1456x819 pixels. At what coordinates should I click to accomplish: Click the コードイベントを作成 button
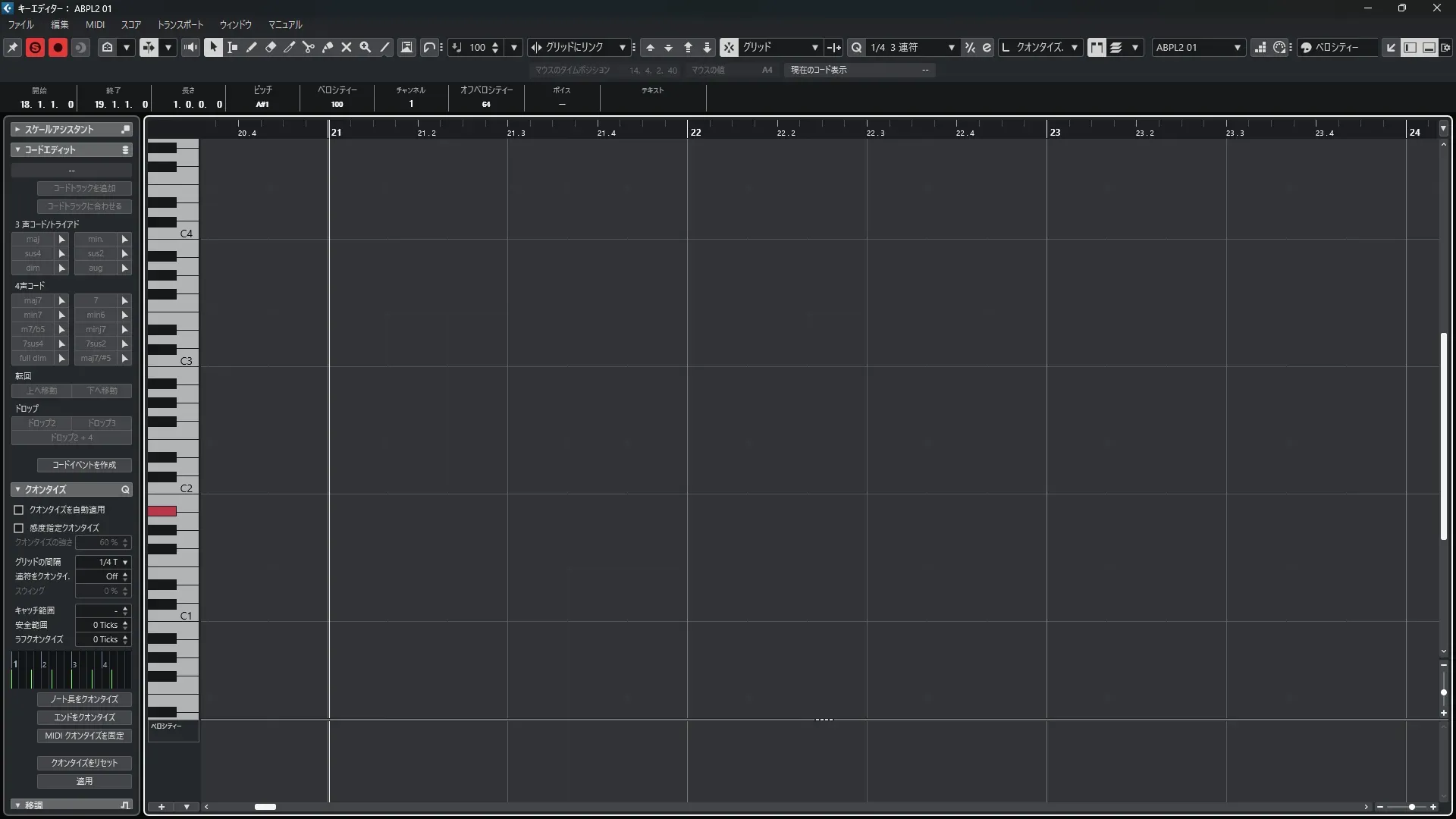click(84, 465)
